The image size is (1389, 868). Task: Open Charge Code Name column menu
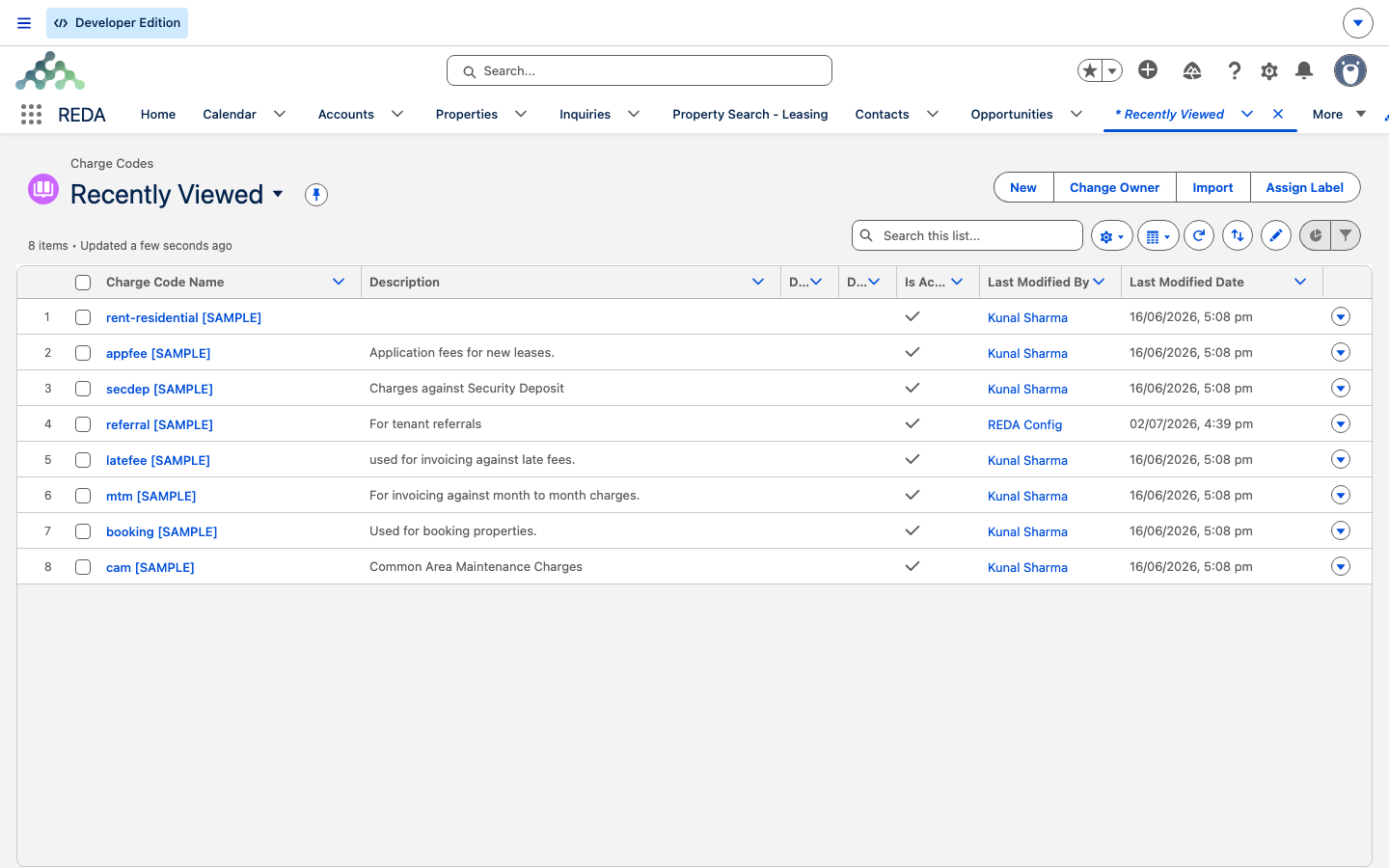(339, 282)
